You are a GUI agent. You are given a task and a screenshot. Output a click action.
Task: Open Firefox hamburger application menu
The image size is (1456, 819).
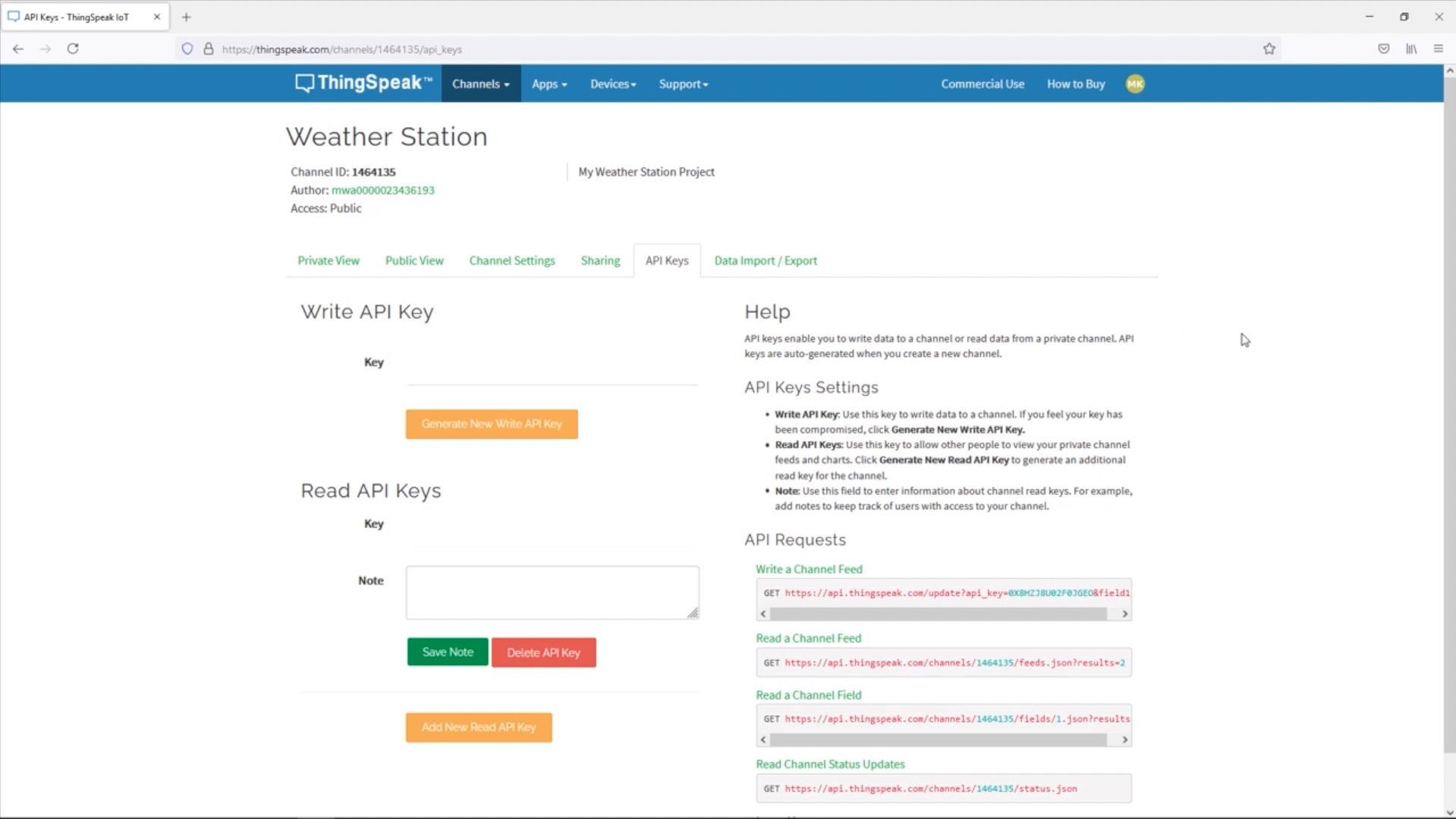pyautogui.click(x=1438, y=49)
